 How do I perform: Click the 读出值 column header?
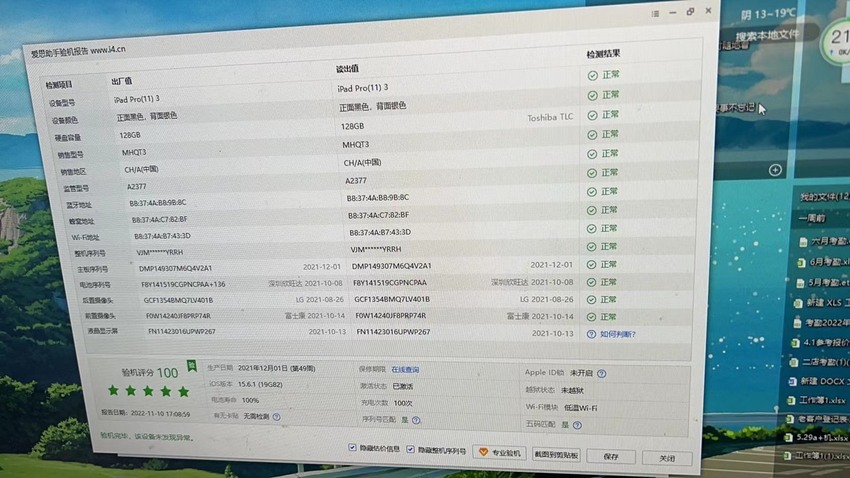click(347, 69)
